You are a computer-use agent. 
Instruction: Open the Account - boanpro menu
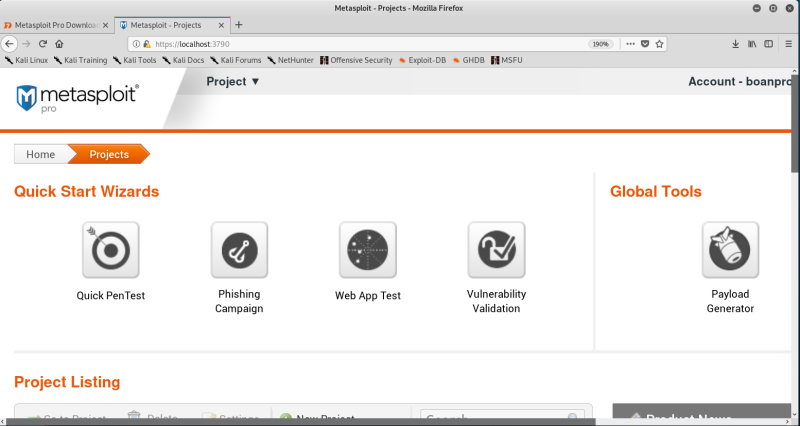pyautogui.click(x=740, y=82)
